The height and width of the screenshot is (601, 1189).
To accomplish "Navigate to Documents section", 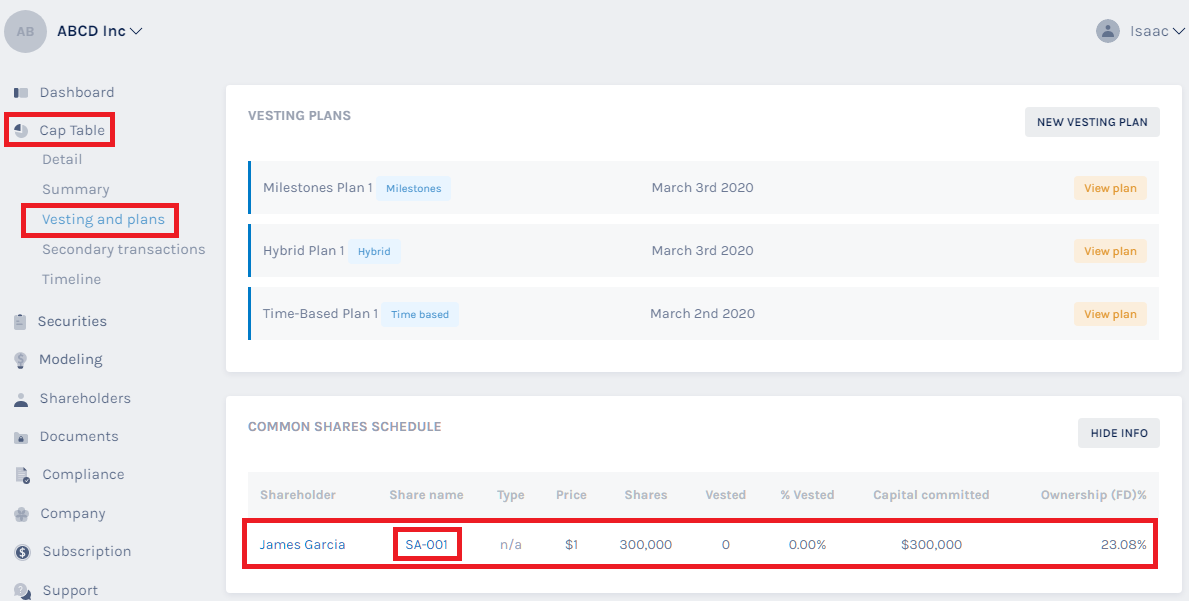I will (x=79, y=437).
